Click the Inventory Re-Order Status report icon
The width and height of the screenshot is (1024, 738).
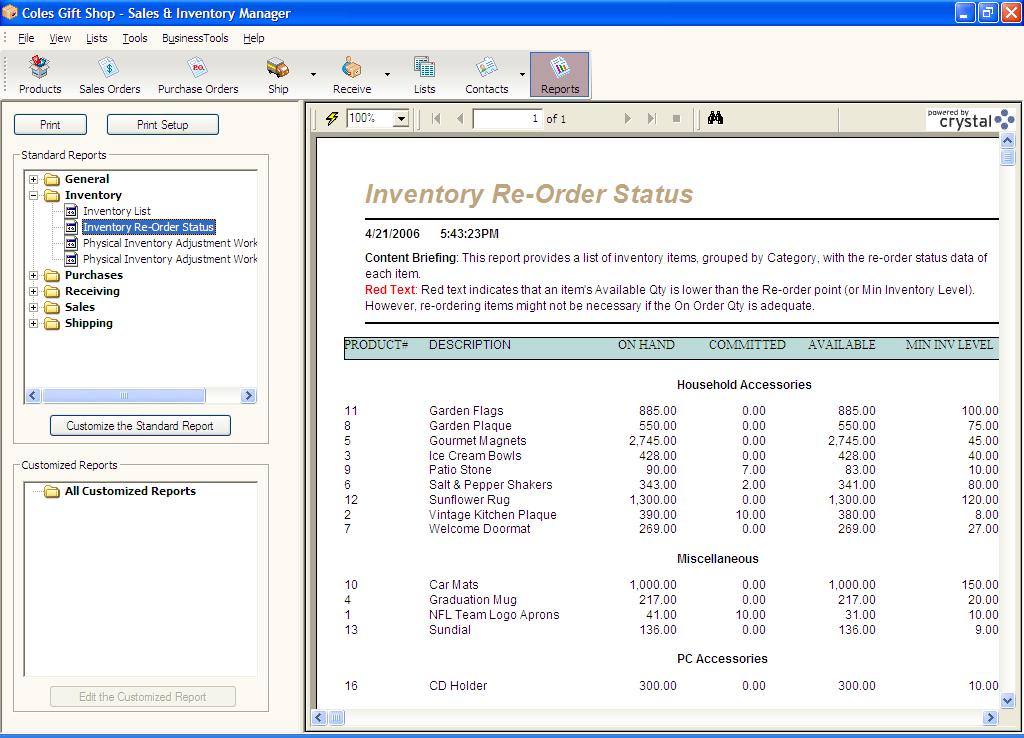click(x=72, y=227)
